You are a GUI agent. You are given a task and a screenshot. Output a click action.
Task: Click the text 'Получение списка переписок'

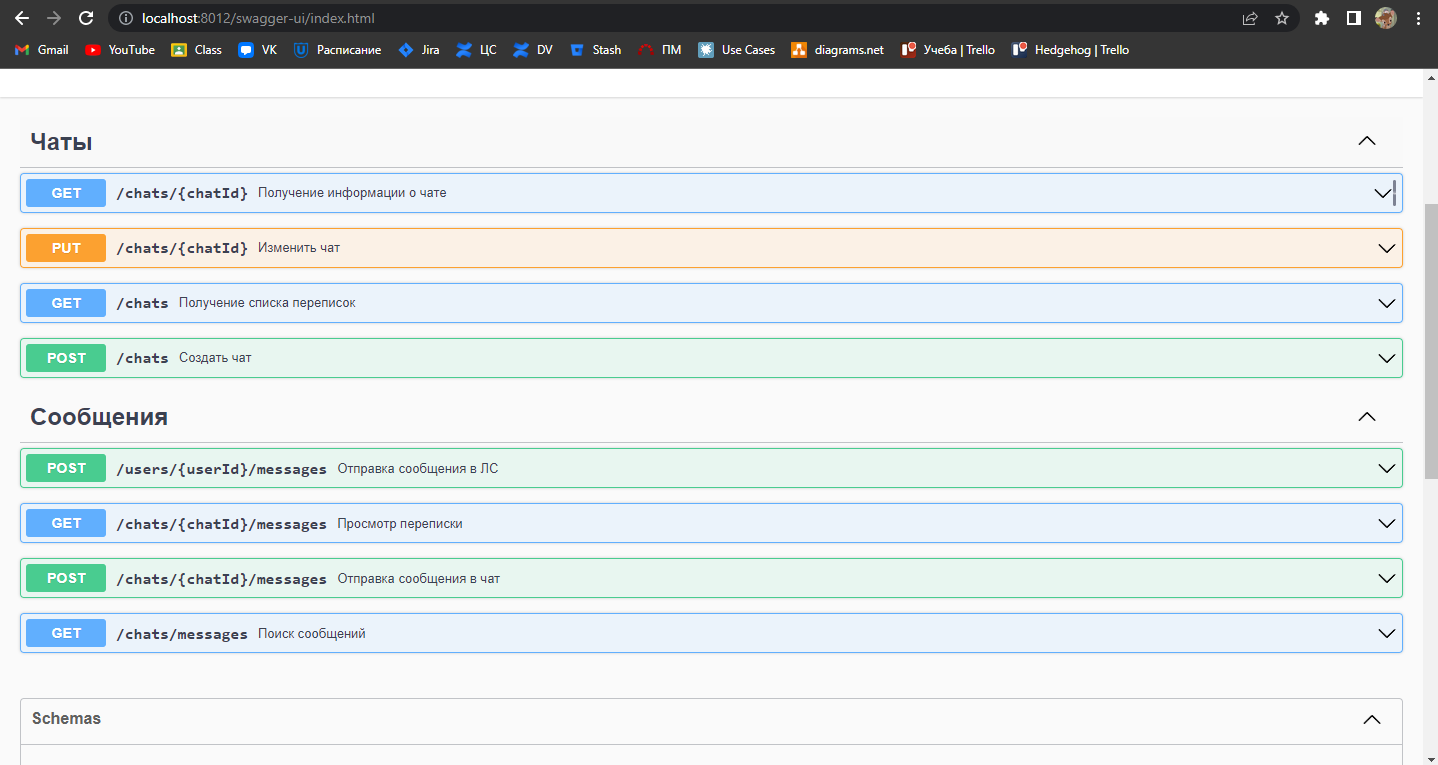[x=267, y=303]
